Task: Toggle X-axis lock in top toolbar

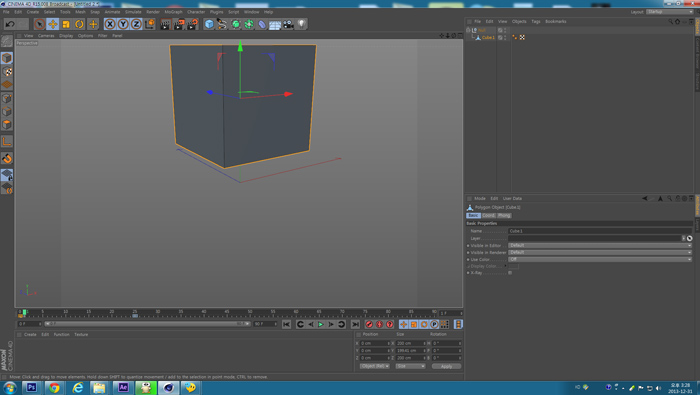Action: 110,24
